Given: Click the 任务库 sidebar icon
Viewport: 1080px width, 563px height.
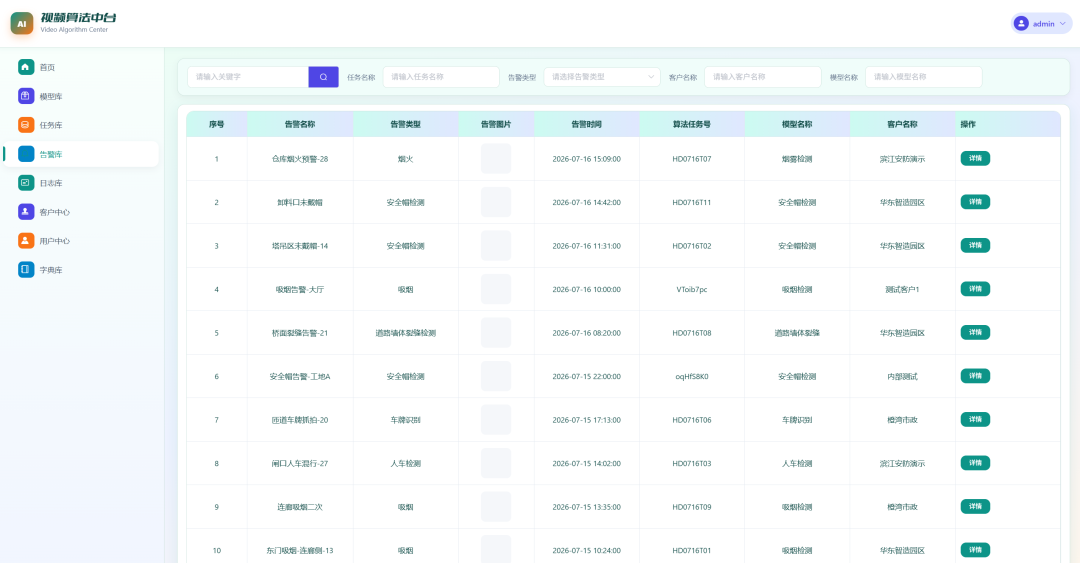Looking at the screenshot, I should (25, 125).
